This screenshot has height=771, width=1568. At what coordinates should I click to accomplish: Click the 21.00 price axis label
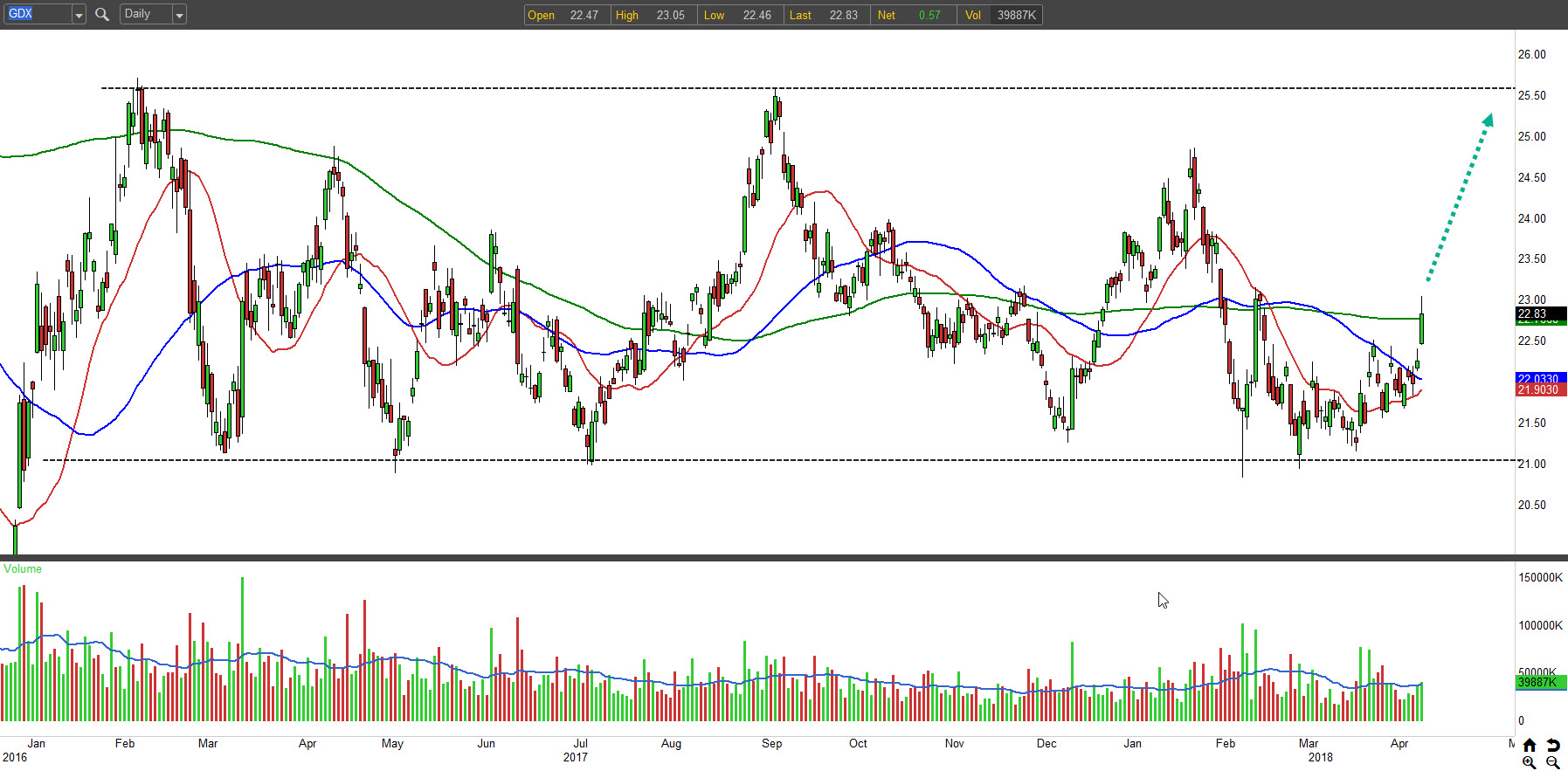[1531, 464]
